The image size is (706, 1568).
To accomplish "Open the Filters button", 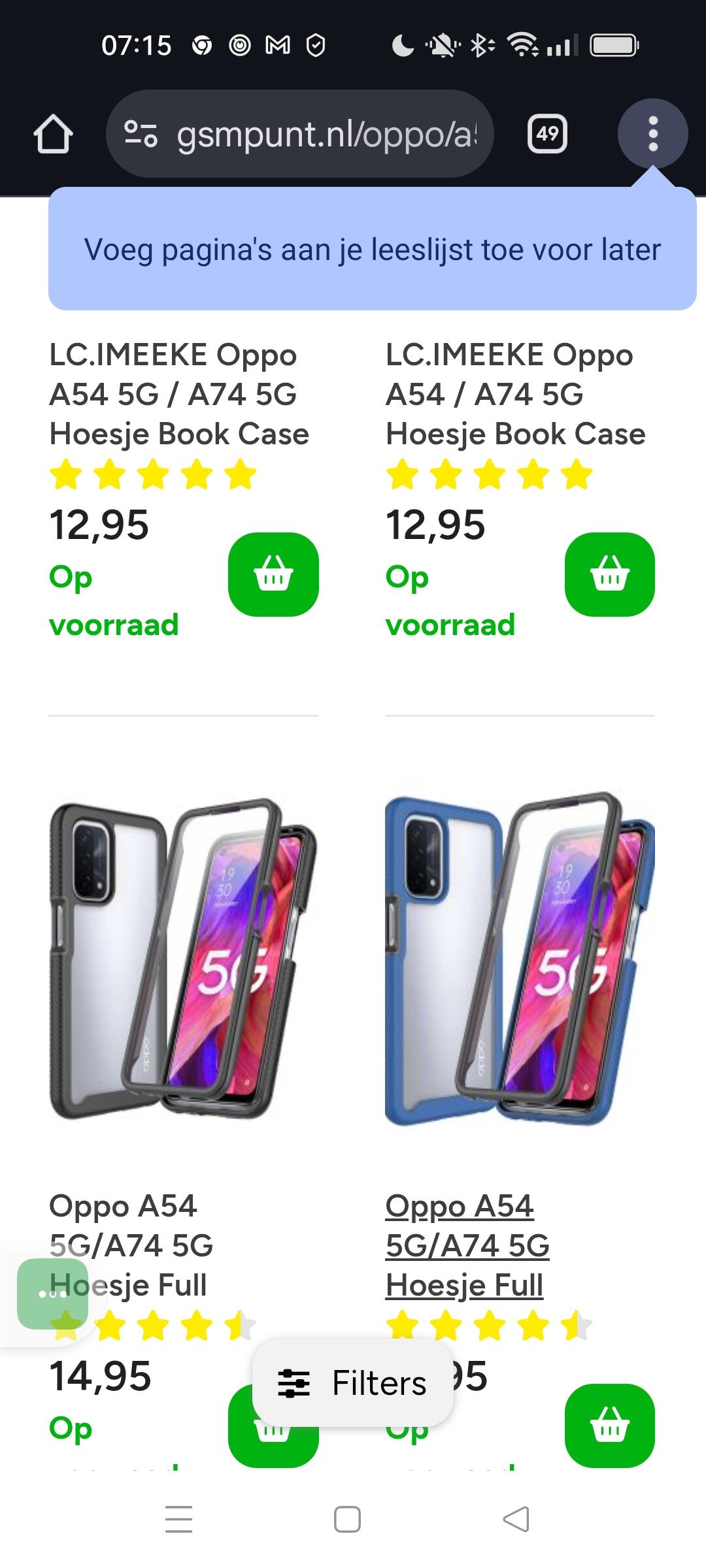I will click(x=353, y=1382).
